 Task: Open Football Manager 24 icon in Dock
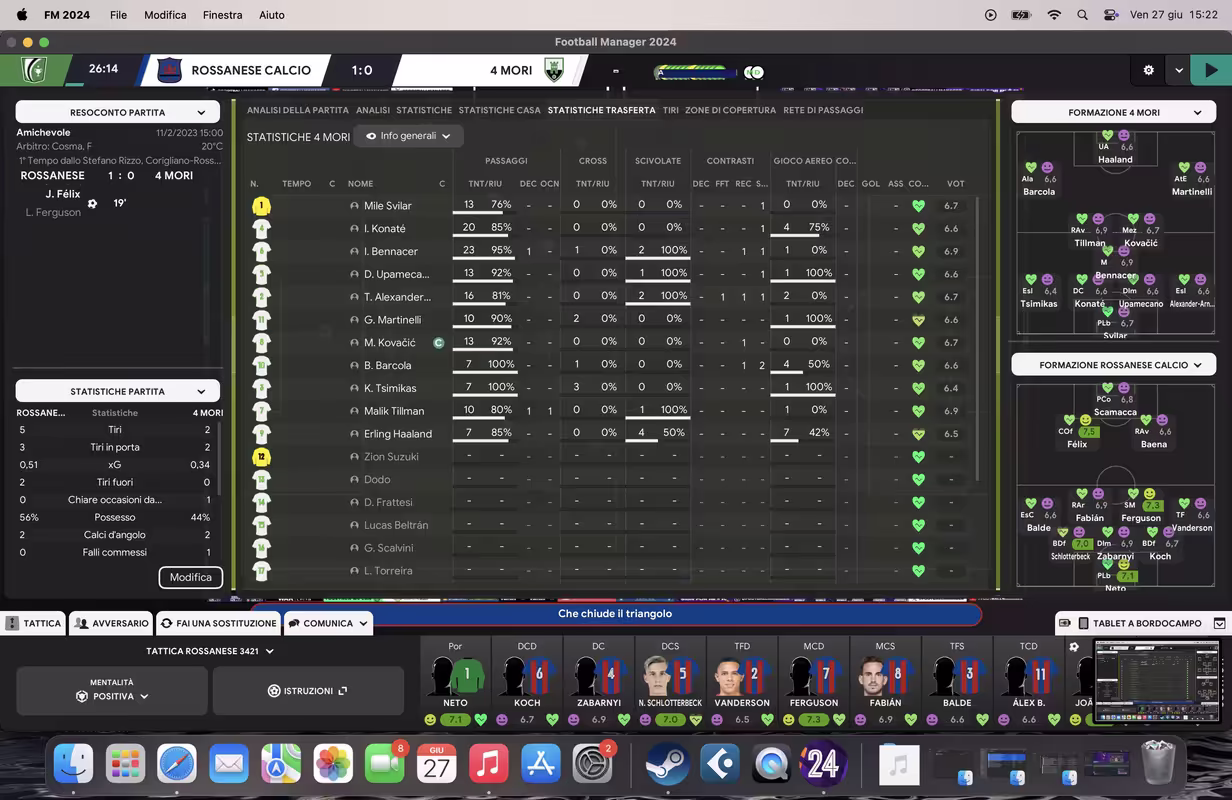coord(822,765)
